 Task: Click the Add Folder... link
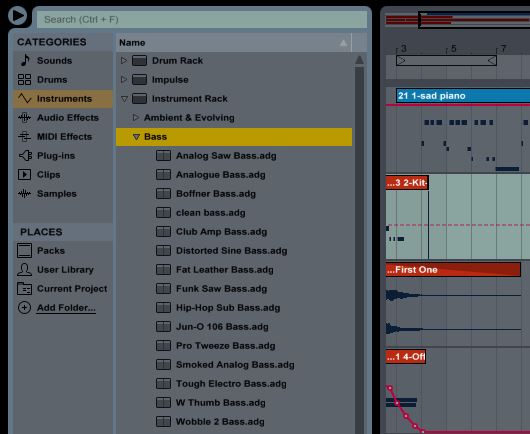(x=66, y=308)
